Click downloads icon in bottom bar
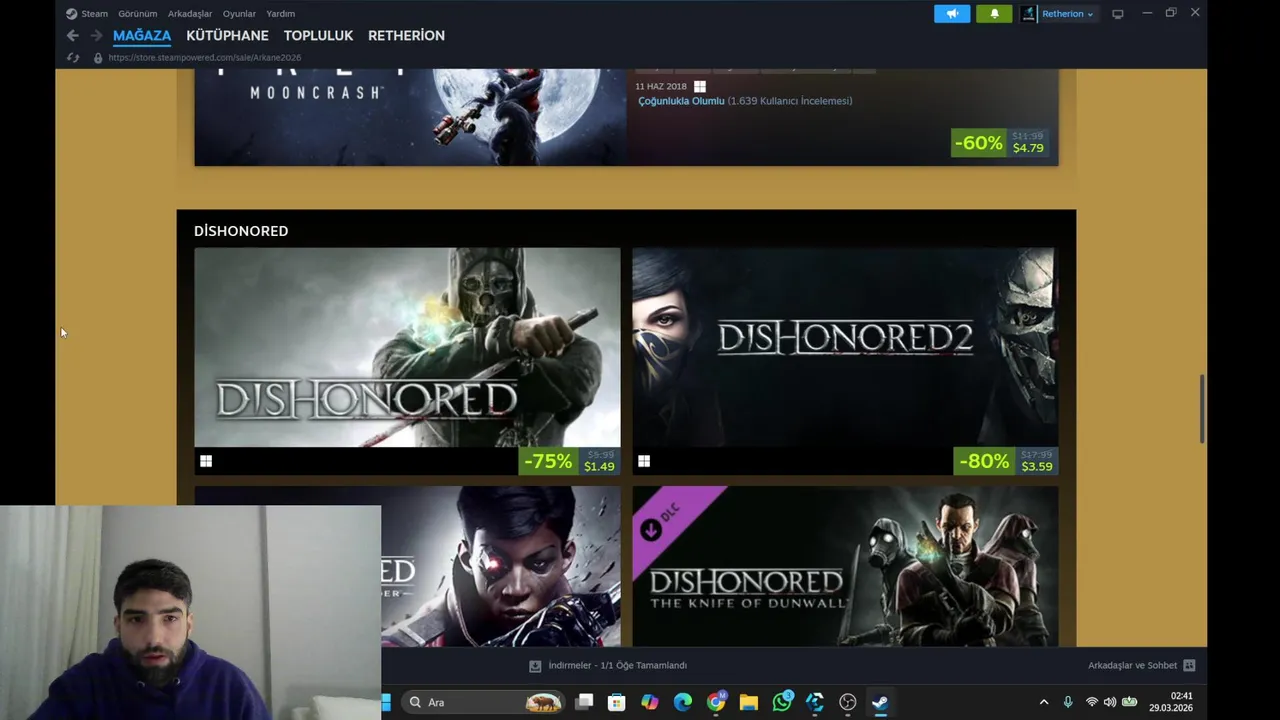This screenshot has height=720, width=1280. coord(535,666)
